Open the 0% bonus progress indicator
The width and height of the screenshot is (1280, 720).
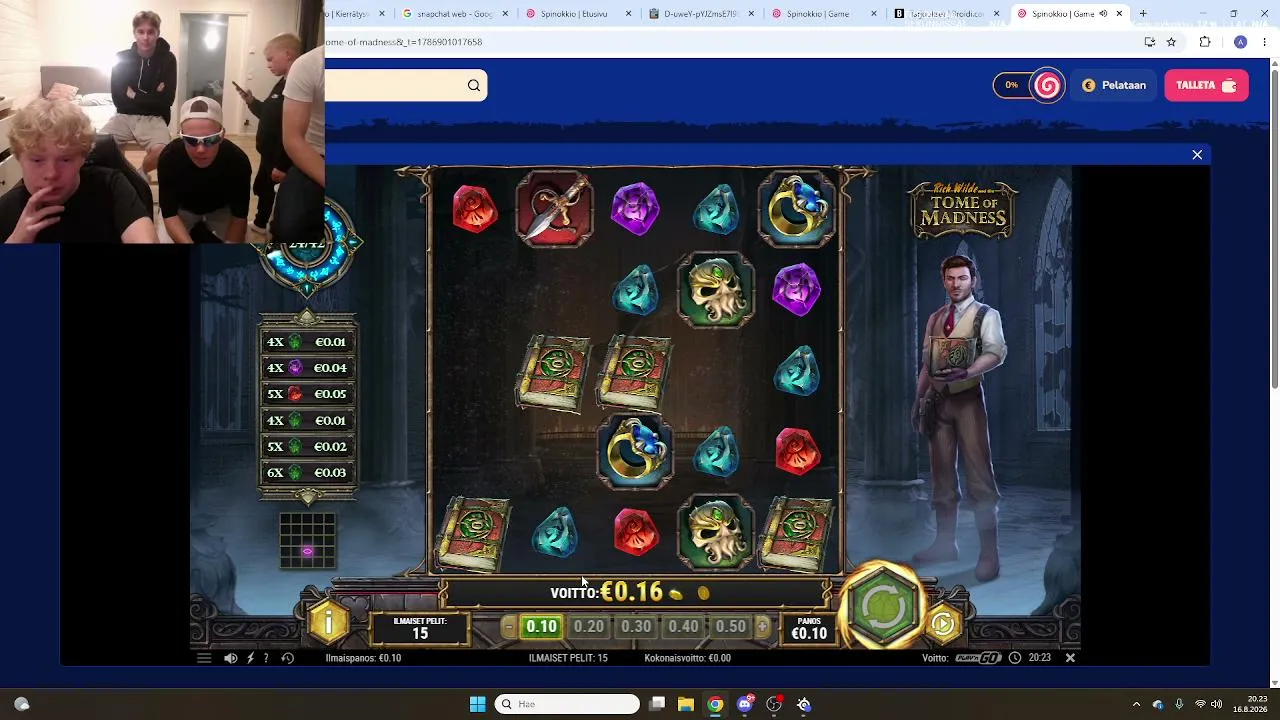(1012, 85)
